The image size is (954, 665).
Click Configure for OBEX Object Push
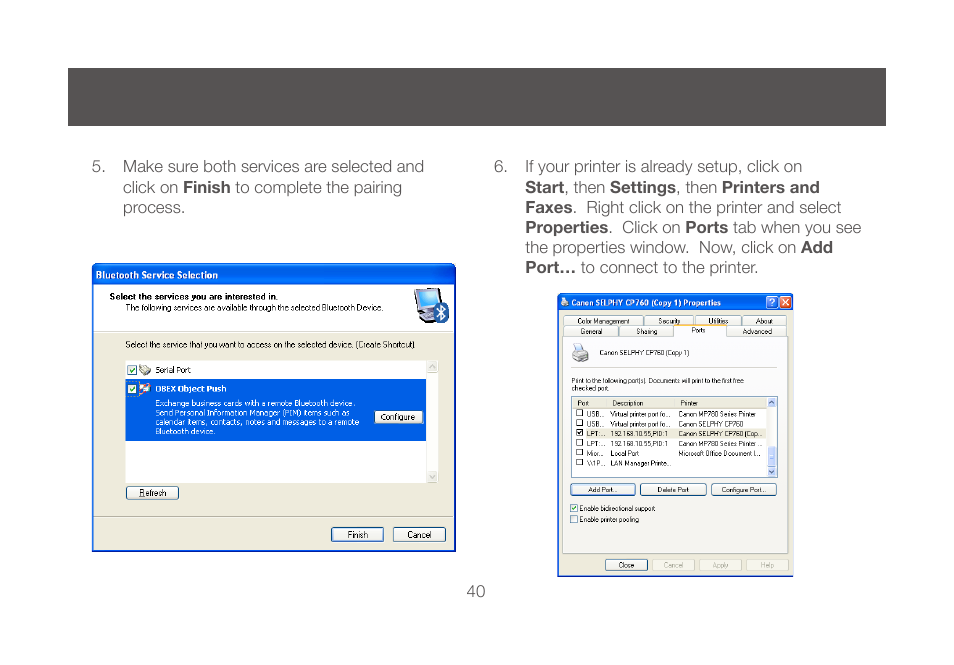click(398, 417)
